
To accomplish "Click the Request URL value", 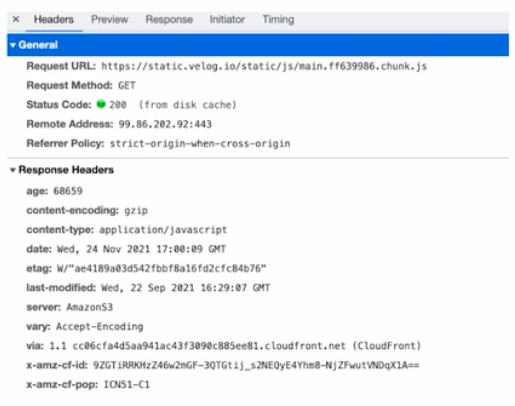I will [x=264, y=66].
